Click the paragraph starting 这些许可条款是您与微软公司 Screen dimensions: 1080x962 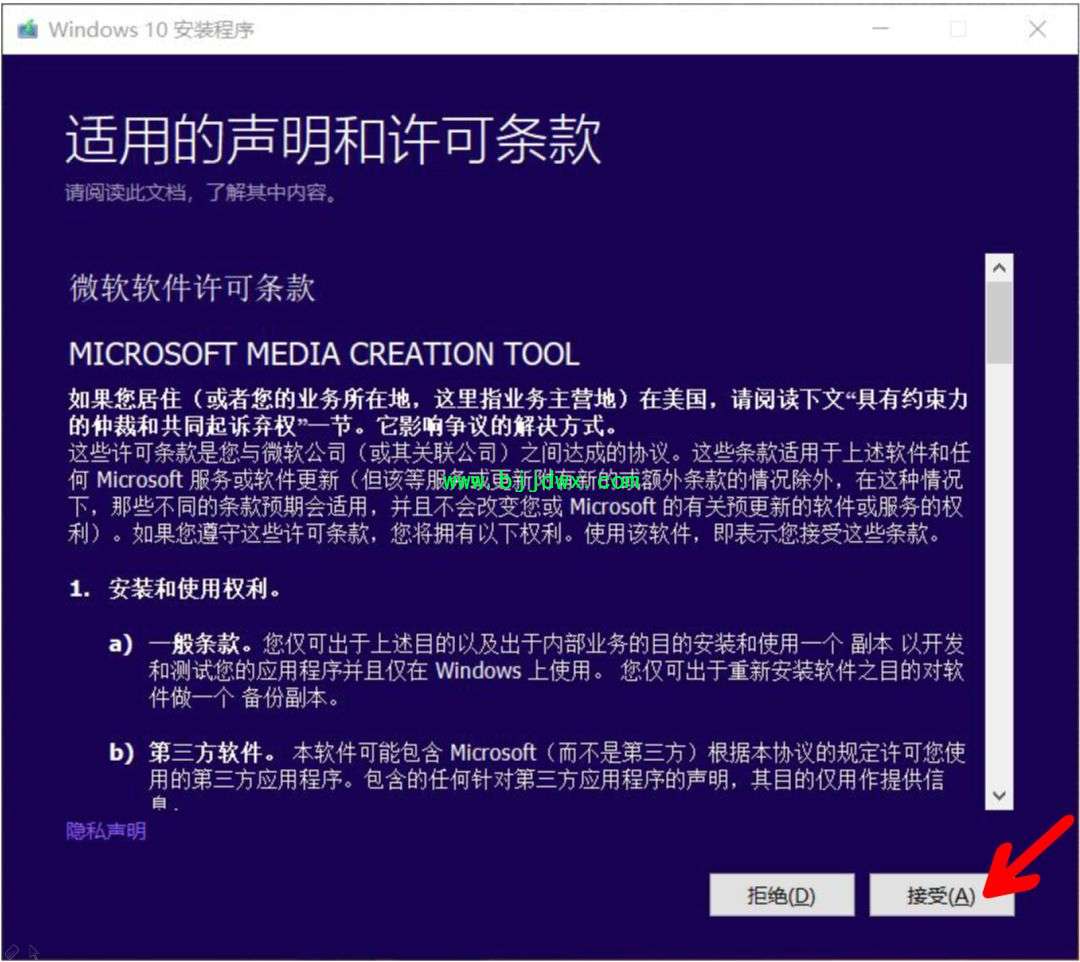(x=519, y=493)
